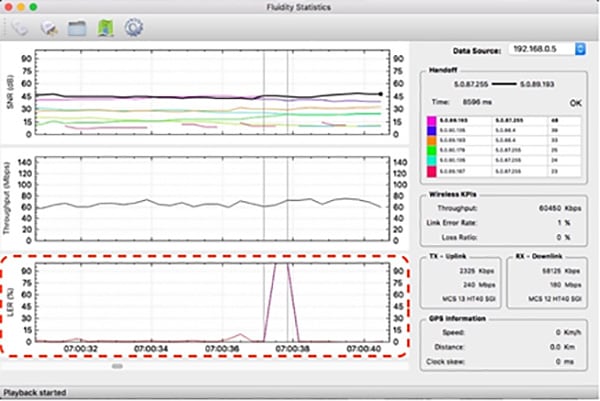Click the plug disconnect toolbar icon
This screenshot has width=600, height=401.
[x=47, y=26]
